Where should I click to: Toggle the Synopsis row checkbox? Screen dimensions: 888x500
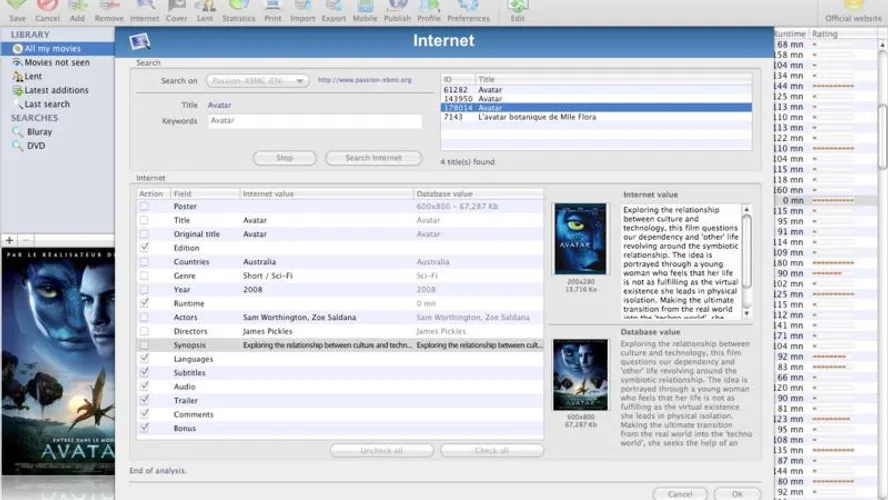[144, 345]
